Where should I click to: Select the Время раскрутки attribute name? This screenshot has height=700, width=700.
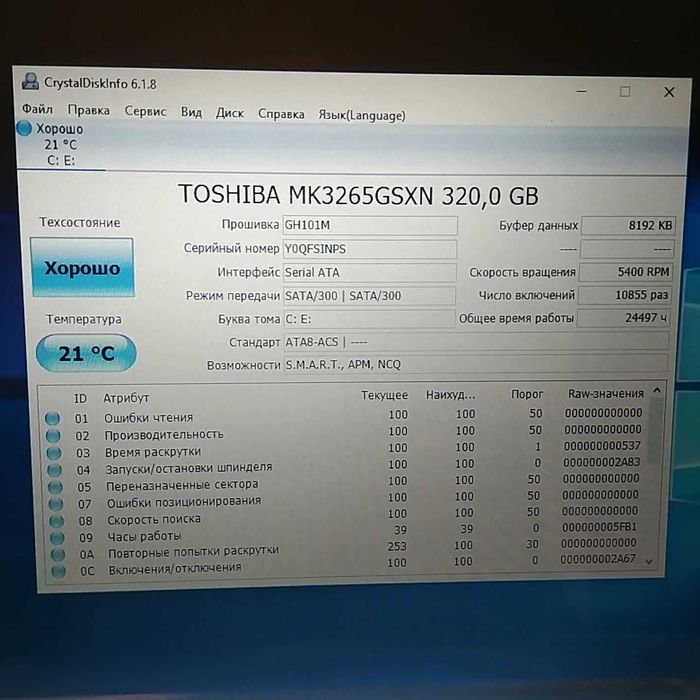click(153, 452)
